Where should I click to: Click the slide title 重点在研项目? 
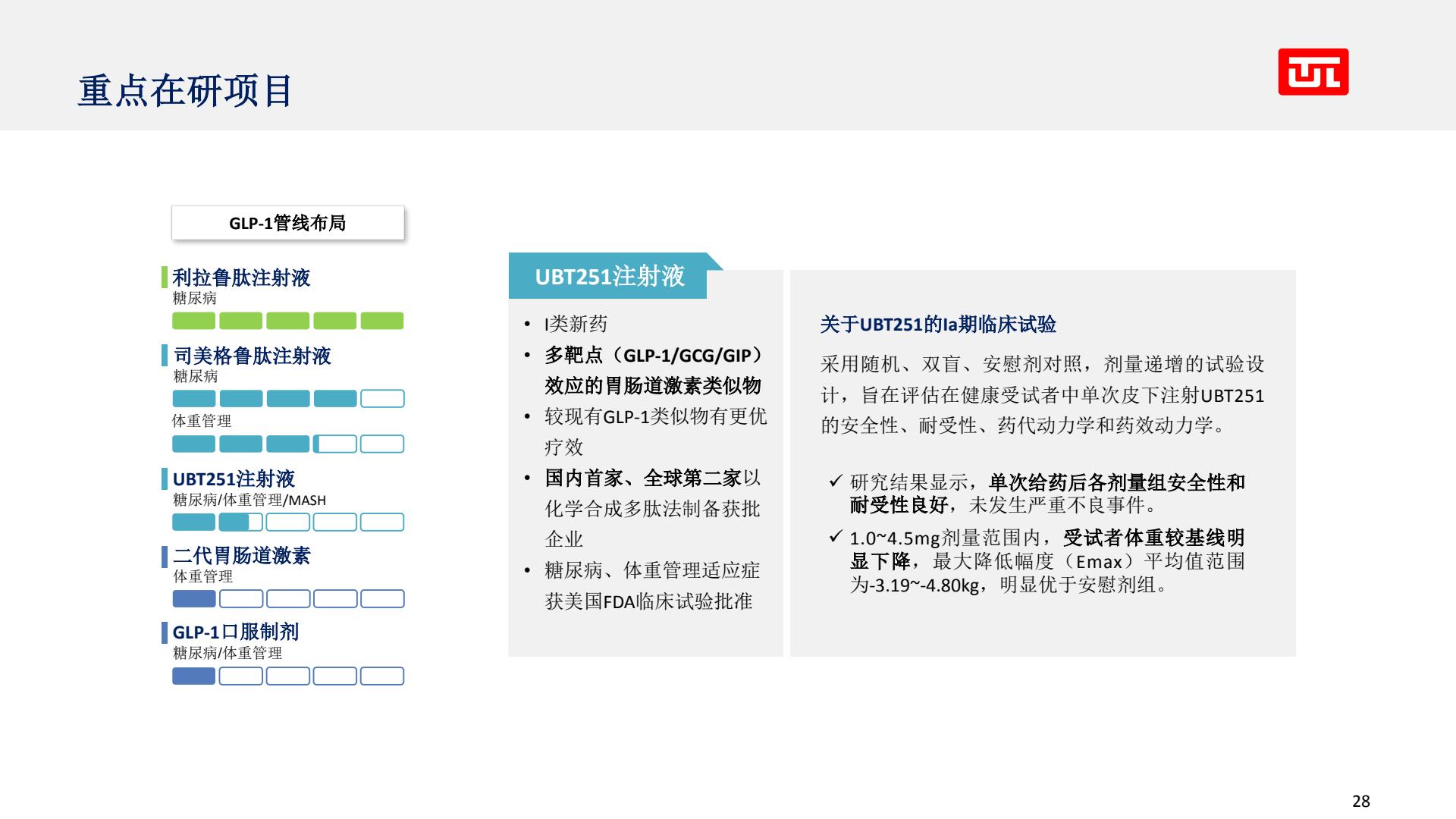(x=185, y=91)
